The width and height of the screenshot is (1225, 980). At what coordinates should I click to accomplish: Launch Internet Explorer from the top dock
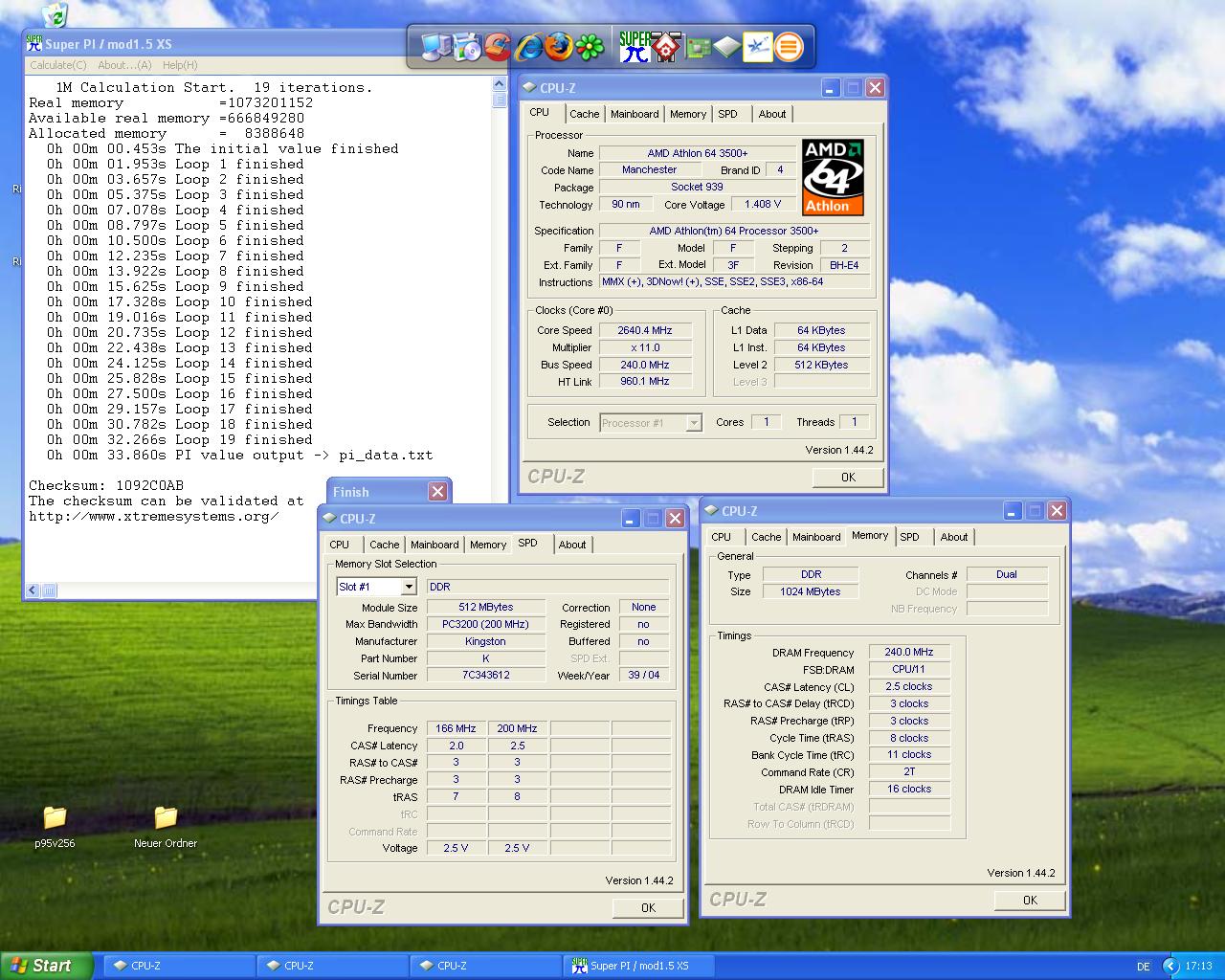528,46
